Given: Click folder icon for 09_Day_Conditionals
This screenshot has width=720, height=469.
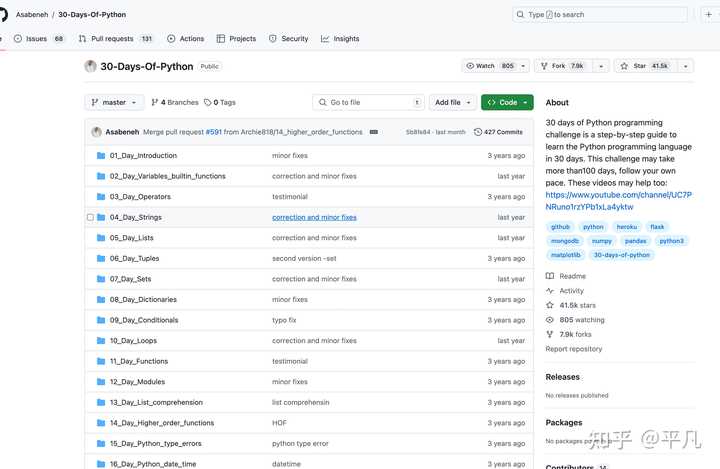Looking at the screenshot, I should pyautogui.click(x=101, y=320).
